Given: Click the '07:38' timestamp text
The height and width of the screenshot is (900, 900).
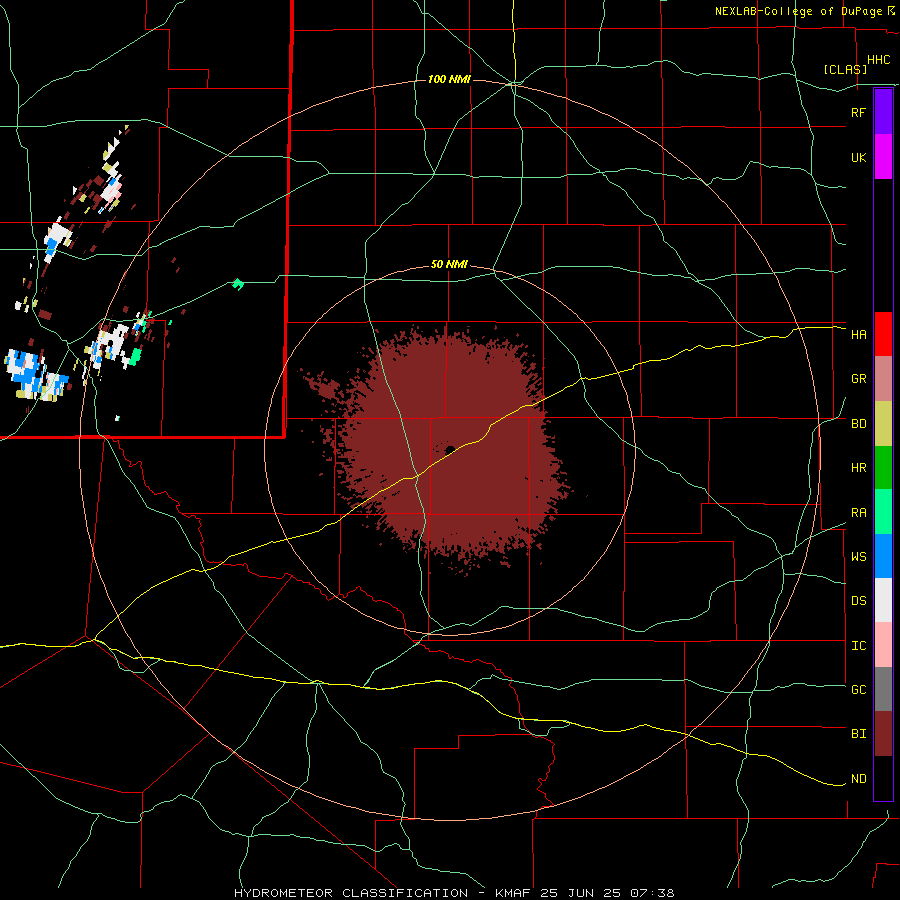Looking at the screenshot, I should 653,893.
